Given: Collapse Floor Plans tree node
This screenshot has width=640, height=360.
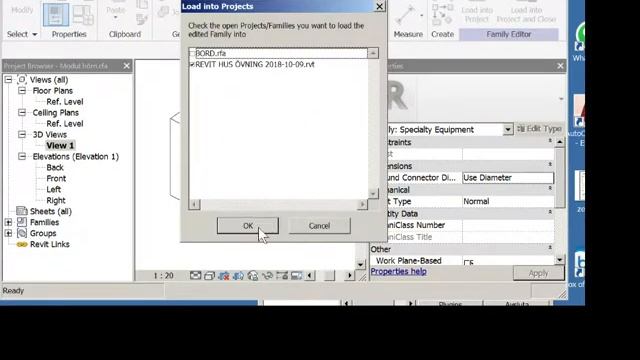Looking at the screenshot, I should [22, 91].
